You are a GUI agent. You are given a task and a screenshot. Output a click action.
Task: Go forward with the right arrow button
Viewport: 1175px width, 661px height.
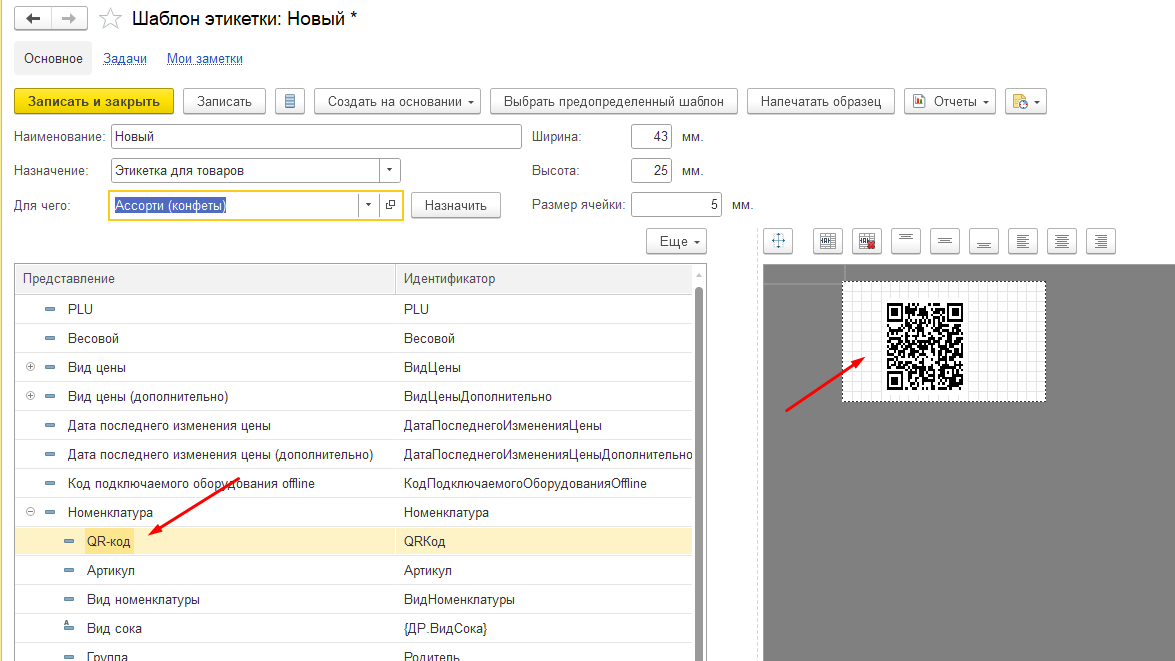click(69, 19)
